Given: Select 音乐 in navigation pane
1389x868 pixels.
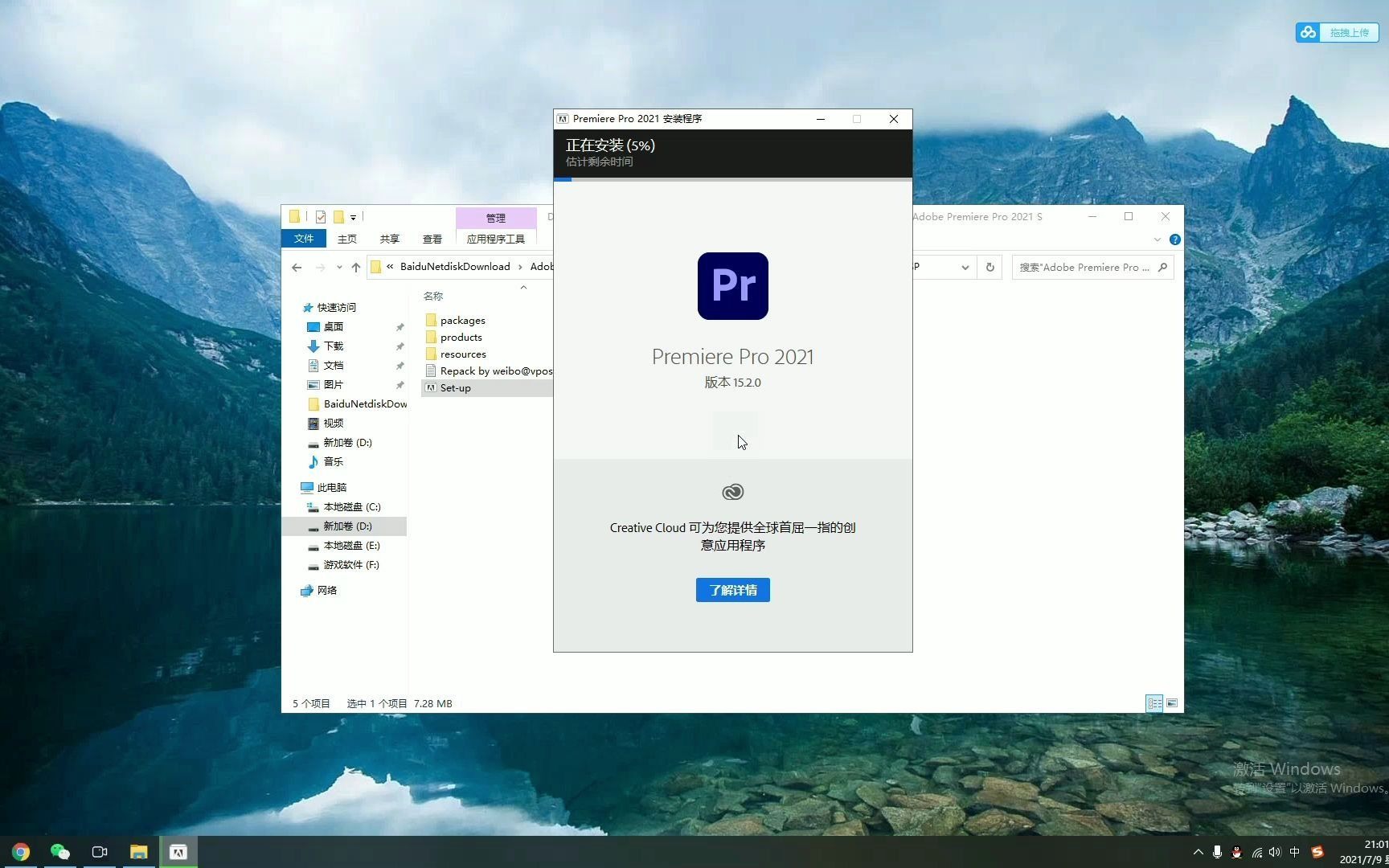Looking at the screenshot, I should [334, 462].
